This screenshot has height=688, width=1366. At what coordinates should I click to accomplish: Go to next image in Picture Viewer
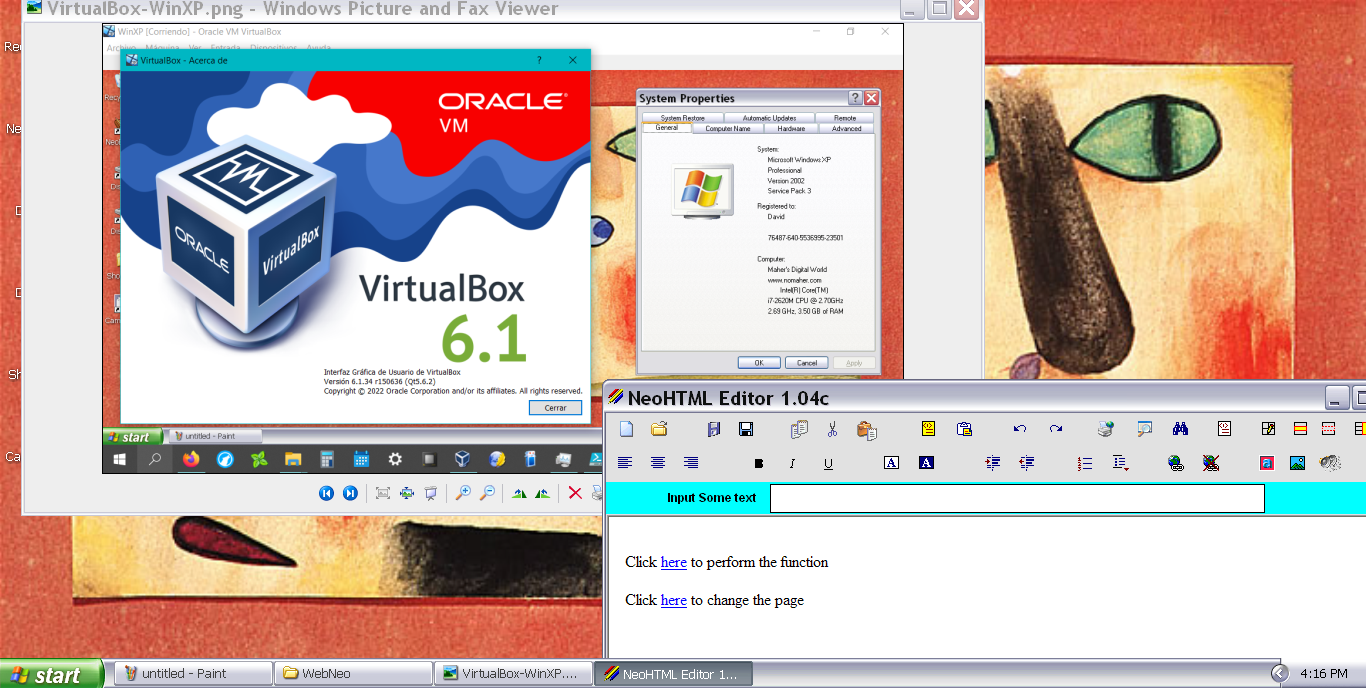(x=350, y=493)
